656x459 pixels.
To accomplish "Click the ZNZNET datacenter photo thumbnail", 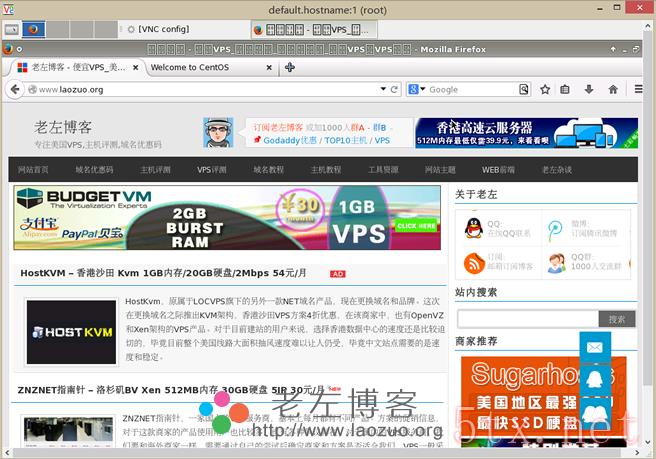I will coord(68,429).
